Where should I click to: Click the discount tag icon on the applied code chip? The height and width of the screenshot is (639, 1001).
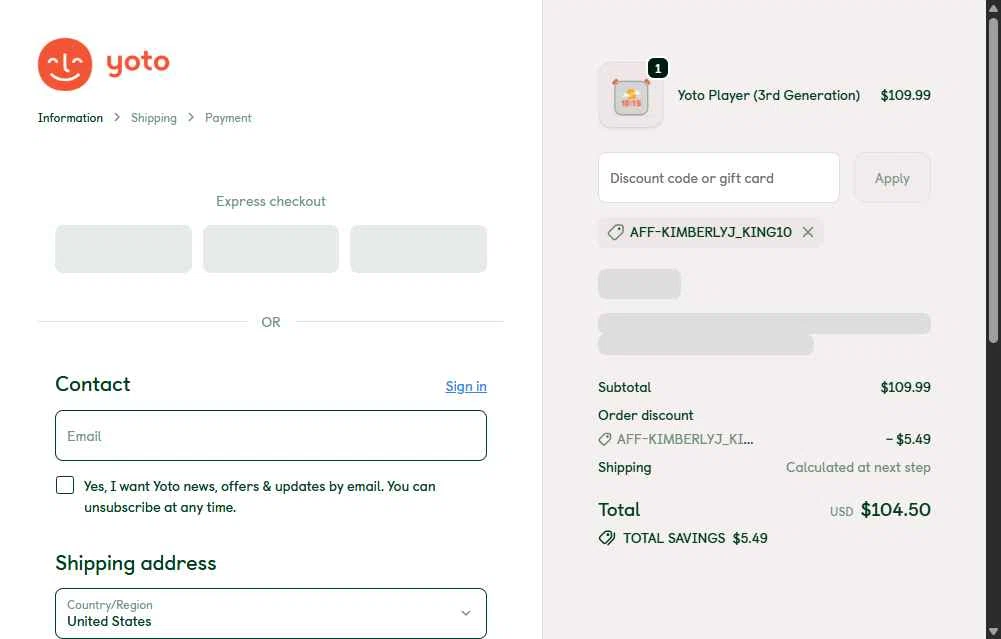[615, 232]
